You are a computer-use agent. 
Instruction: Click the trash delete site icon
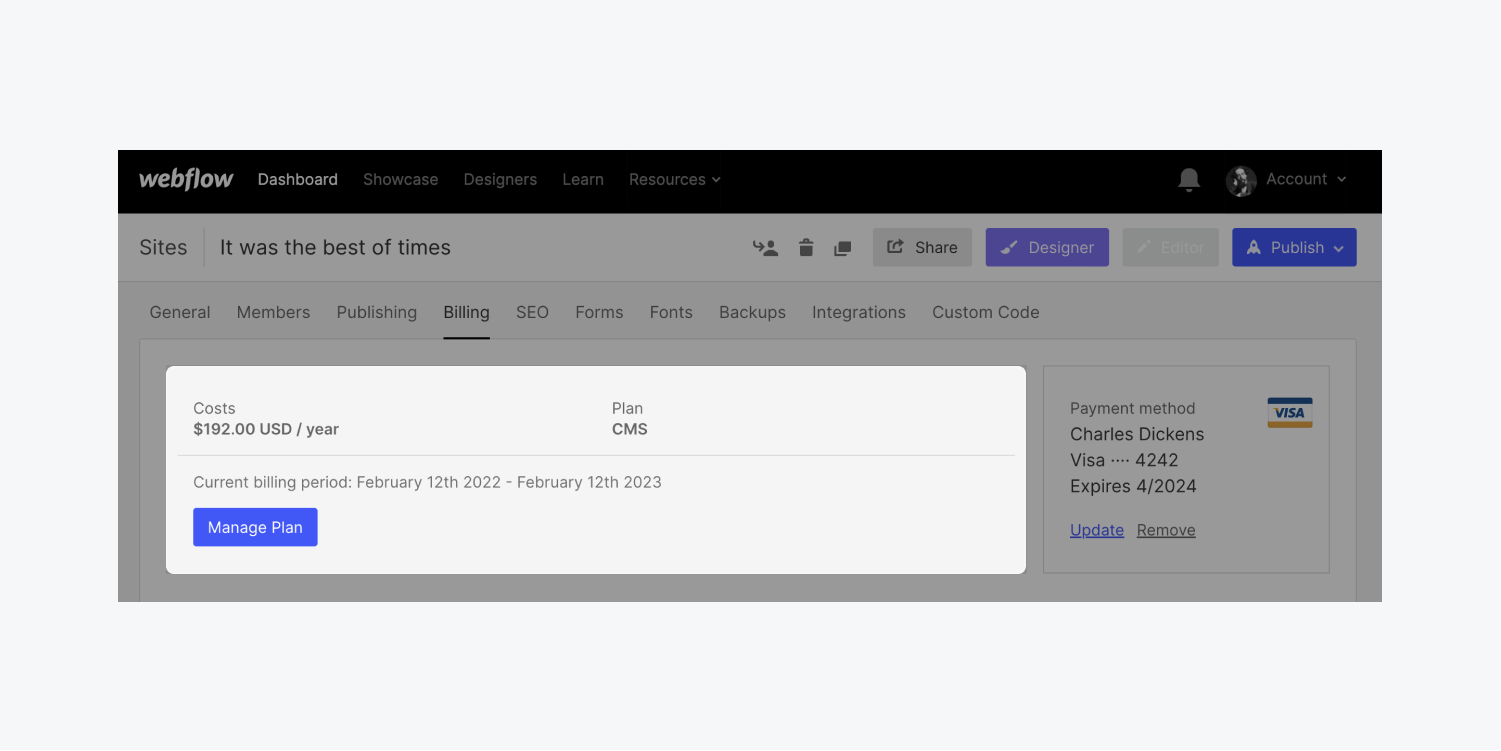pos(806,248)
